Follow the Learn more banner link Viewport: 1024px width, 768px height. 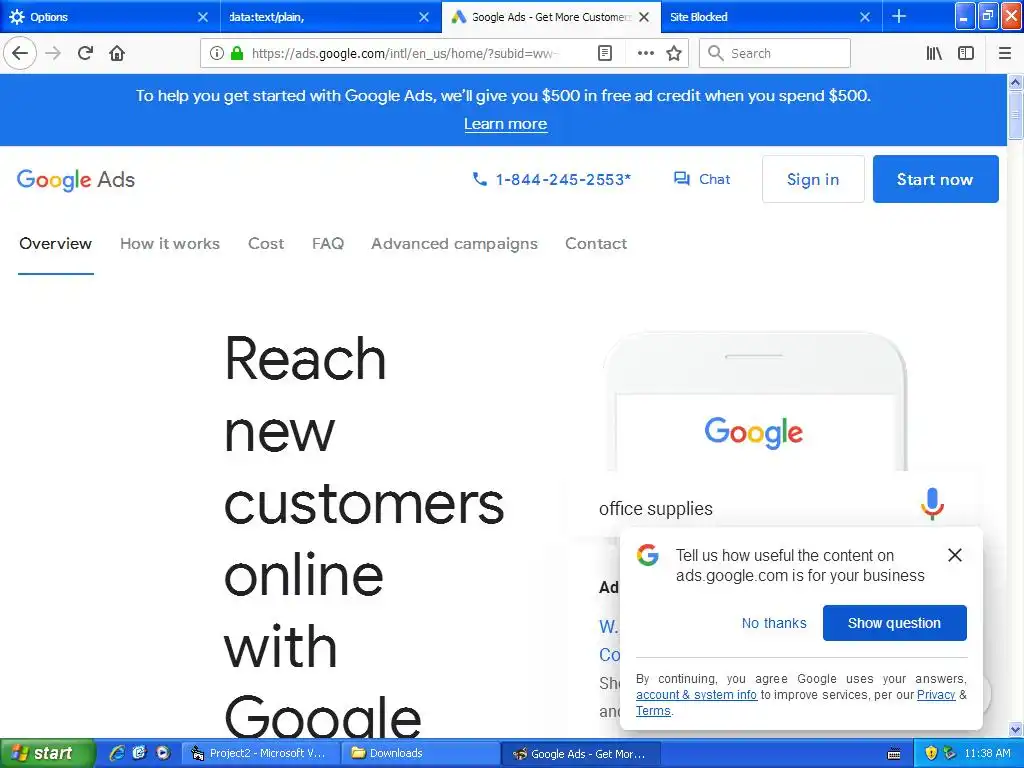tap(505, 124)
